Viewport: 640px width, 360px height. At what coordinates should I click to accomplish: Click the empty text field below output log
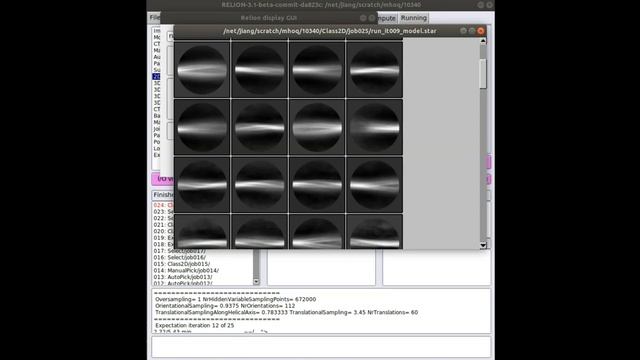pos(321,347)
